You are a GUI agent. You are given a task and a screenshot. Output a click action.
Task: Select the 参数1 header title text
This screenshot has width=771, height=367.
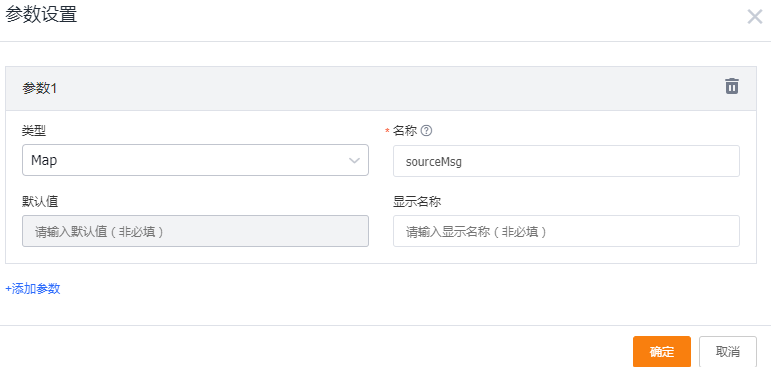(x=39, y=89)
